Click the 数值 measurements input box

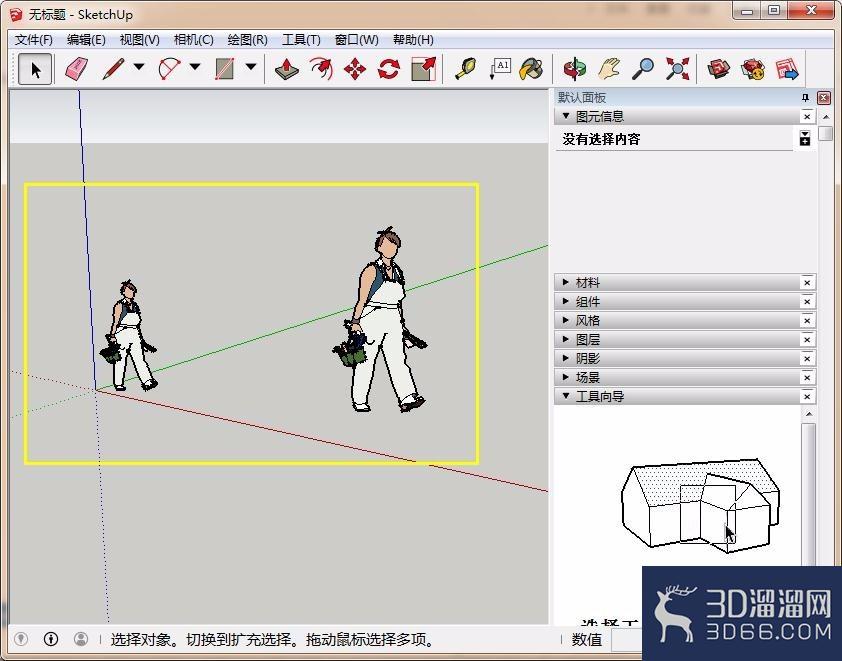pos(627,640)
